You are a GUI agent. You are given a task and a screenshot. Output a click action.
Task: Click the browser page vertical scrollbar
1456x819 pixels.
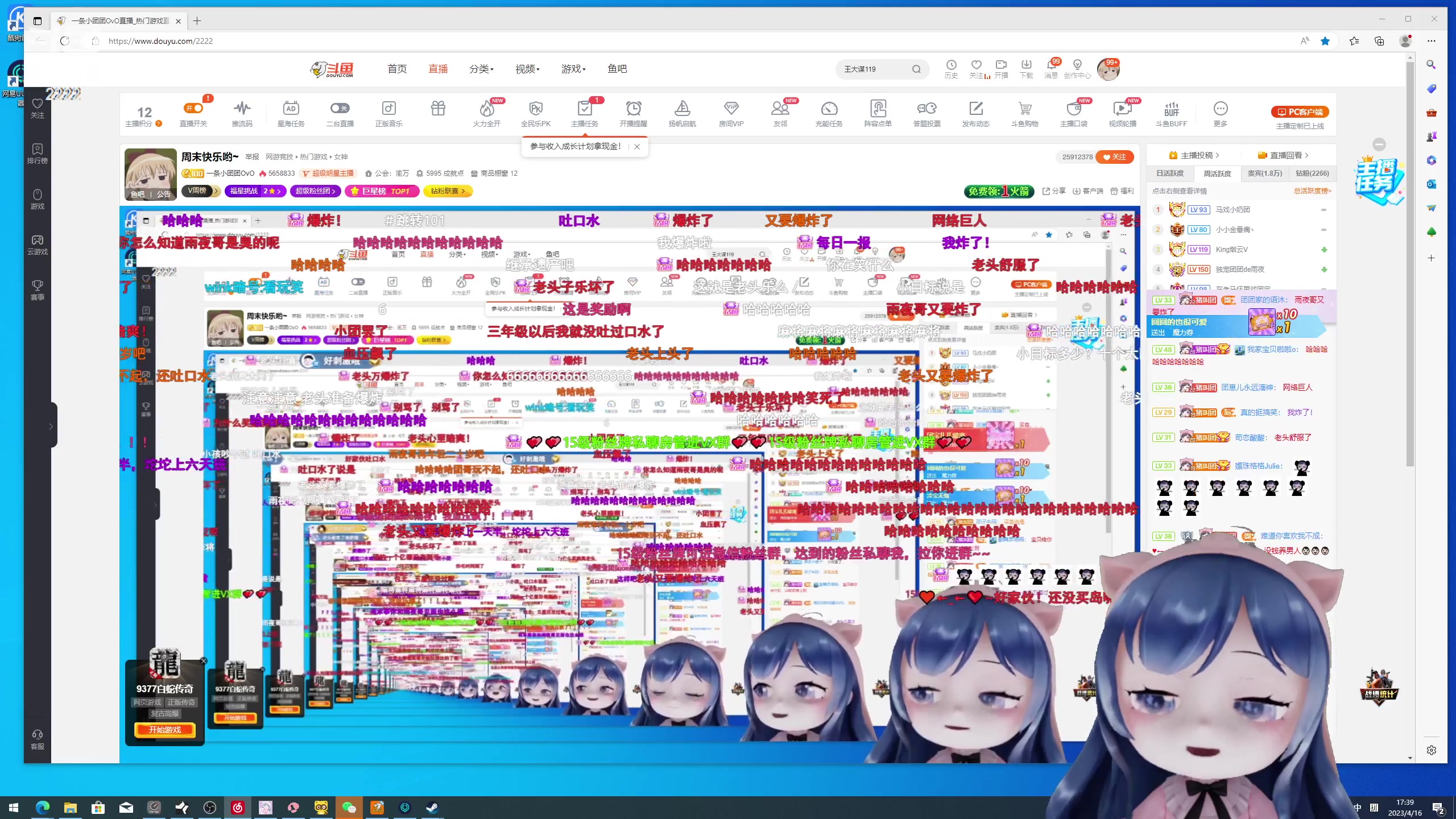pyautogui.click(x=1410, y=262)
